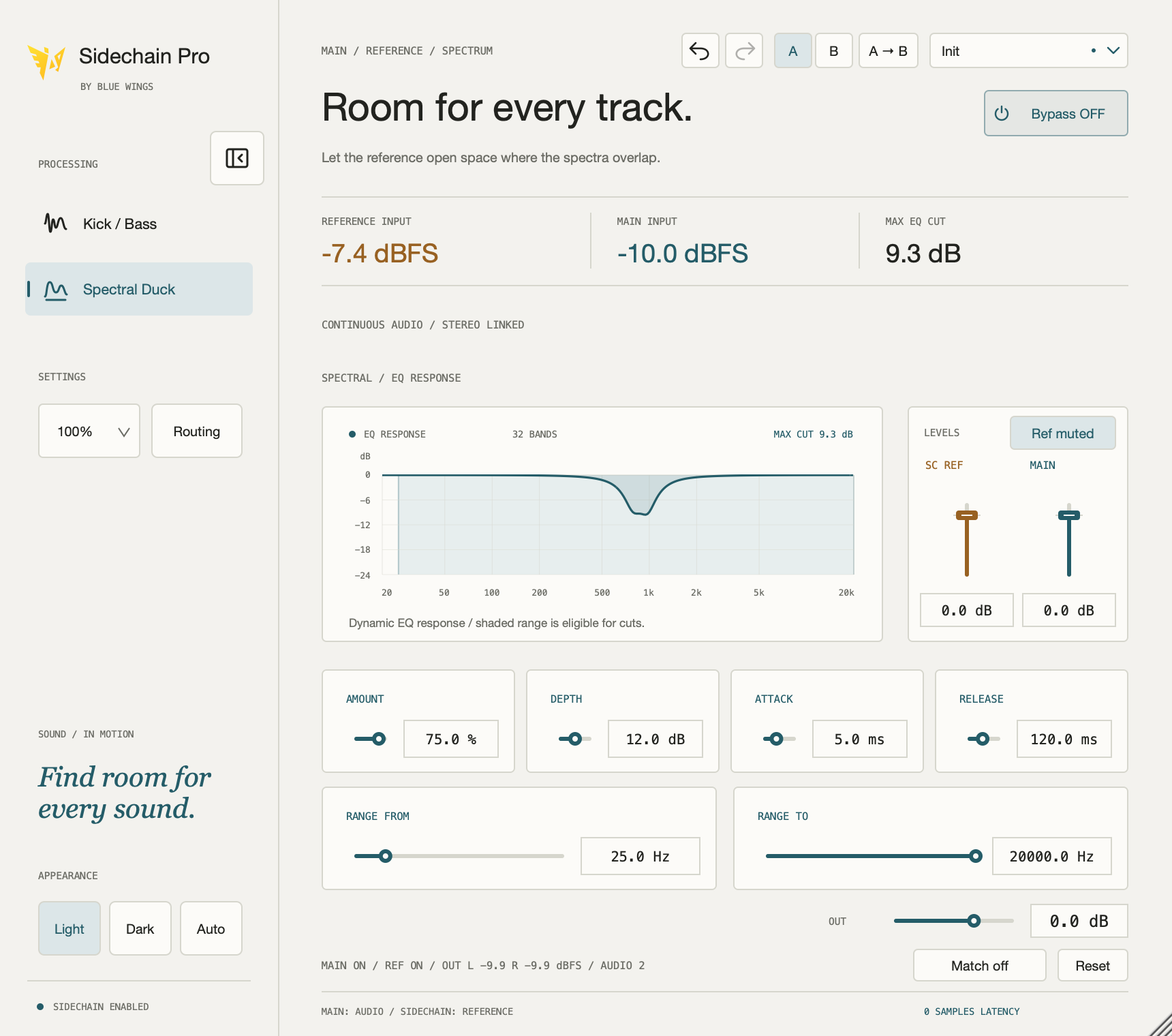Adjust the Depth slider handle

(575, 739)
